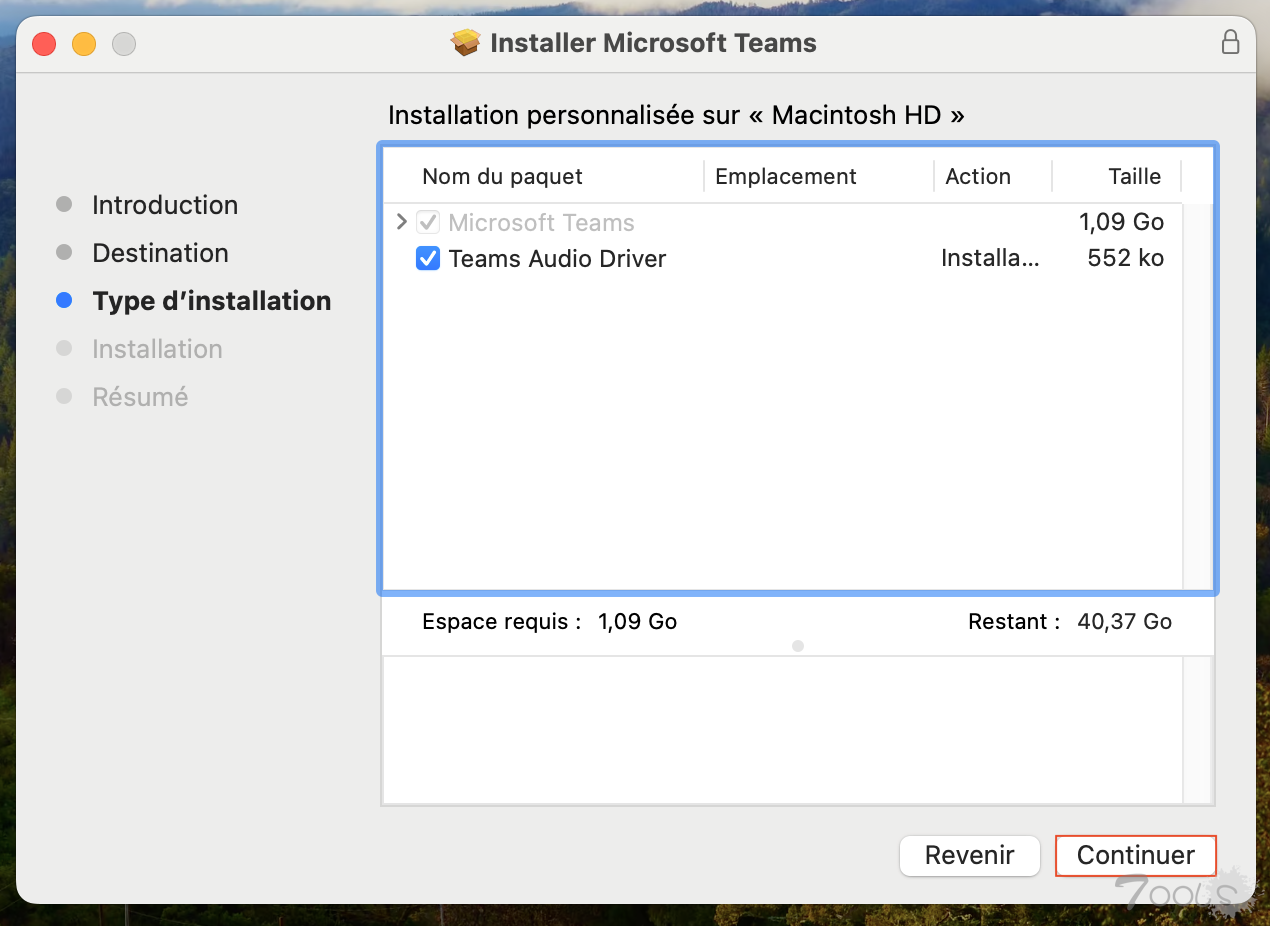The image size is (1270, 926).
Task: Click the Espace requis value
Action: [x=637, y=622]
